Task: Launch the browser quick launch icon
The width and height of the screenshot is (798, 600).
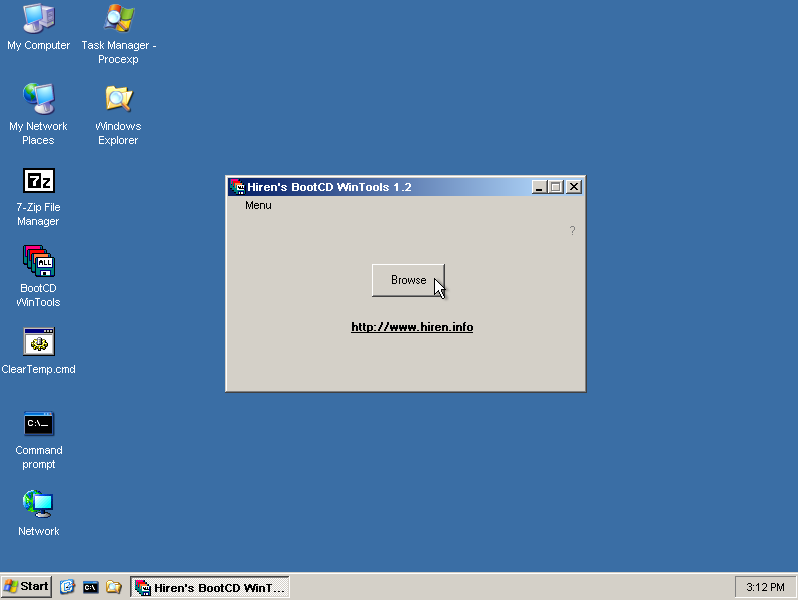Action: pyautogui.click(x=67, y=587)
